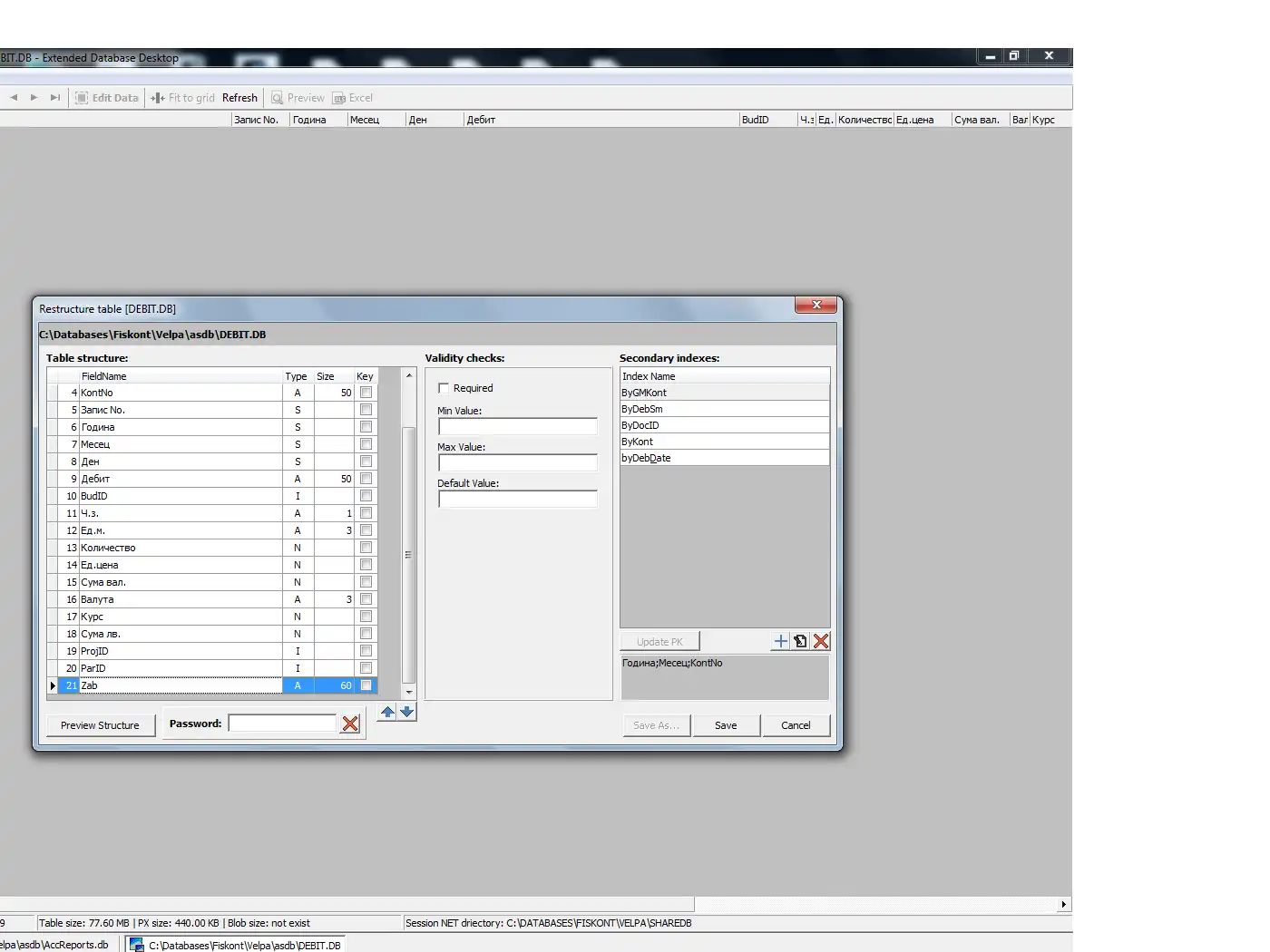Viewport: 1270px width, 952px height.
Task: Focus the Min Value field
Action: (x=518, y=426)
